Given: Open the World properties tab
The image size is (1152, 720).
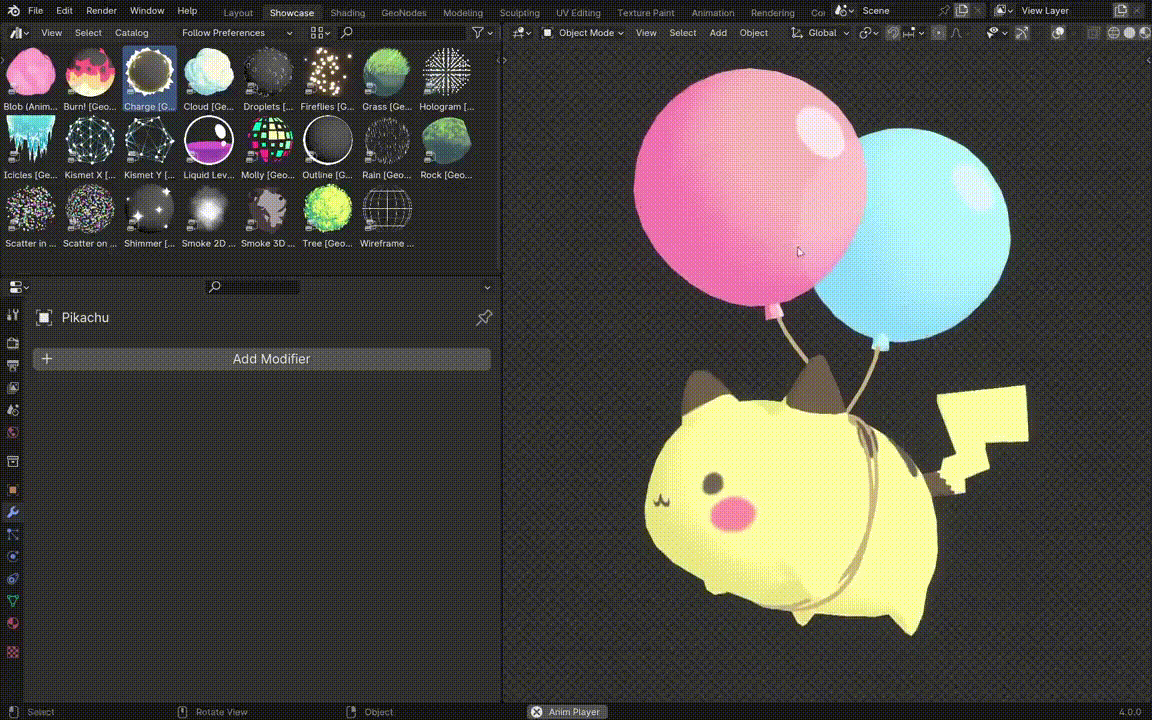Looking at the screenshot, I should point(13,432).
